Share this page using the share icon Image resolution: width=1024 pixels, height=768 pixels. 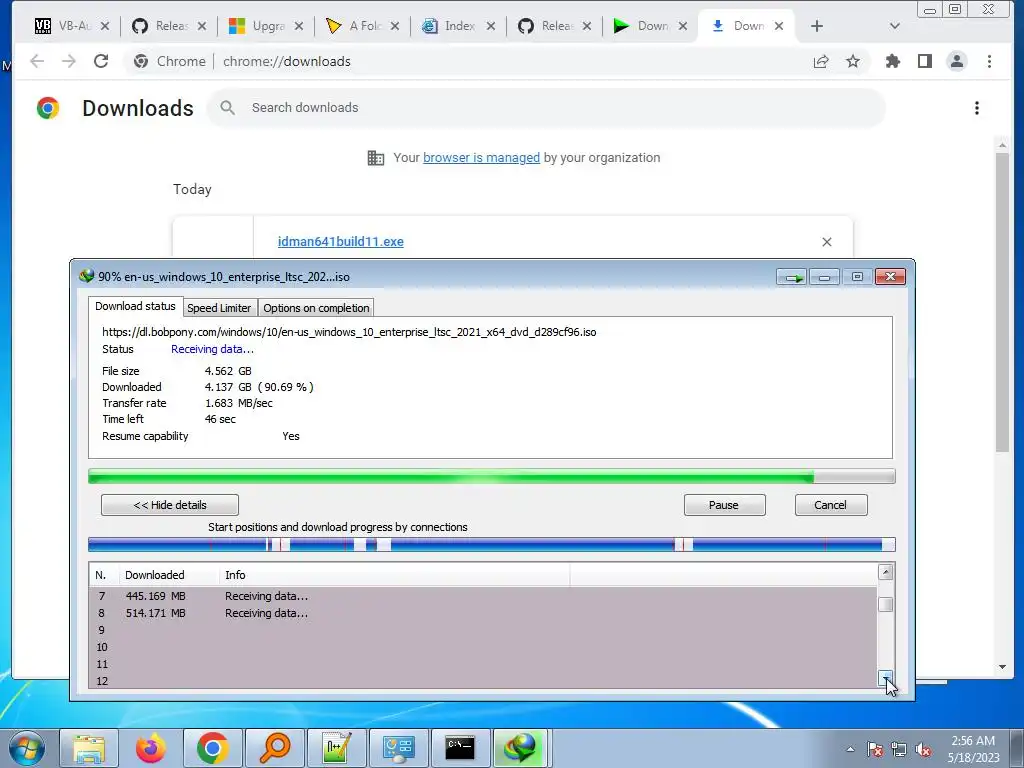click(821, 61)
